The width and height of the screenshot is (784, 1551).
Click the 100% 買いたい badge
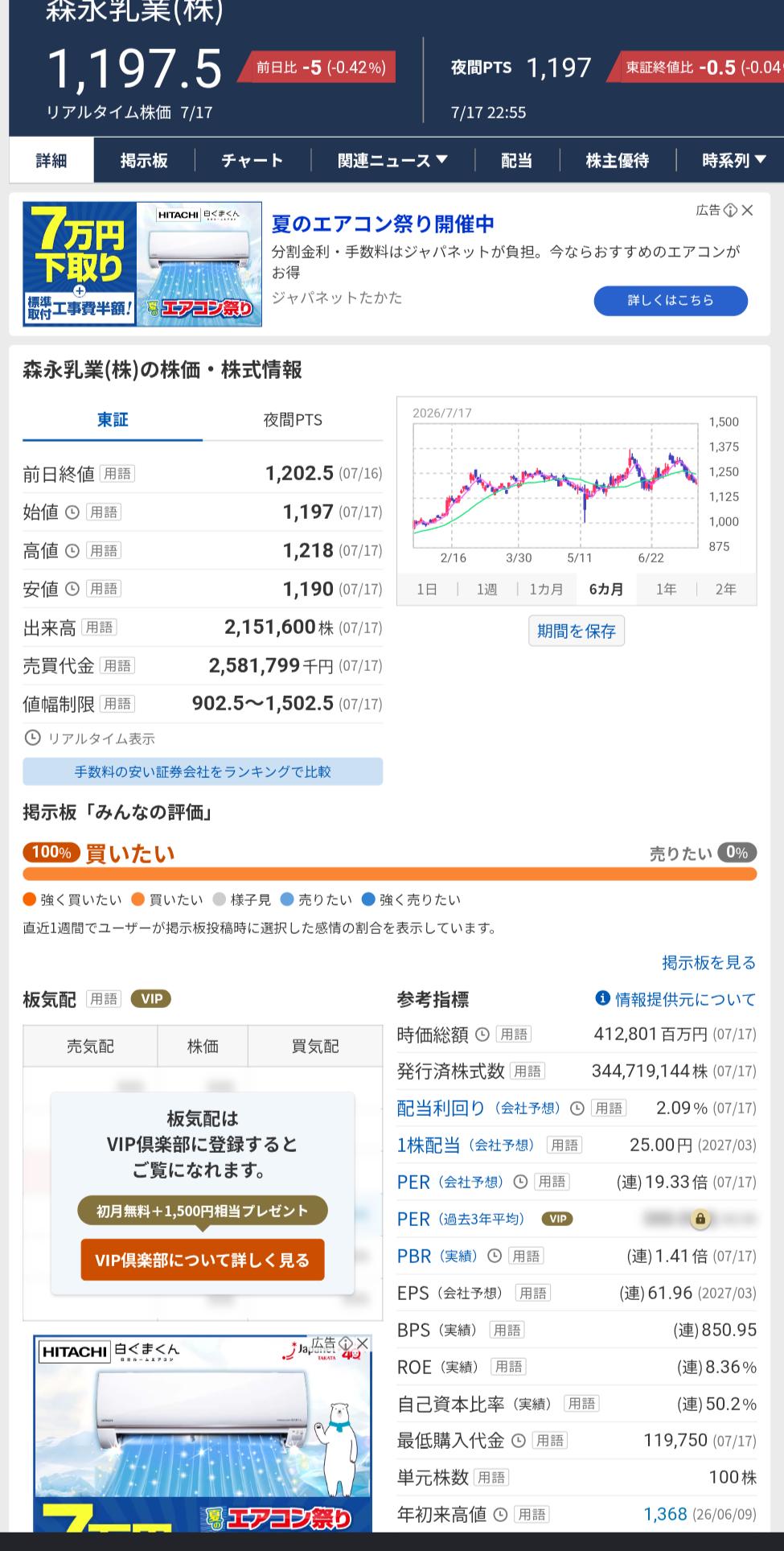(x=51, y=852)
